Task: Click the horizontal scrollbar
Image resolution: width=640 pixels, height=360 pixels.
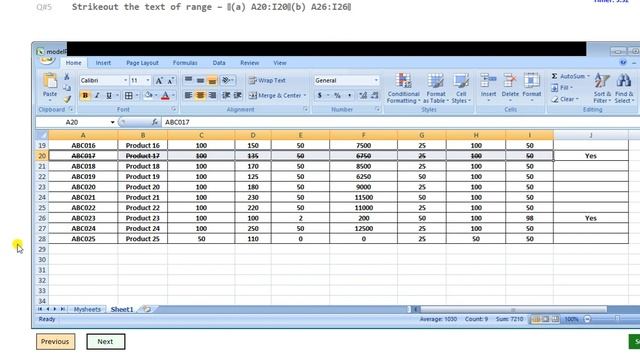Action: click(513, 309)
